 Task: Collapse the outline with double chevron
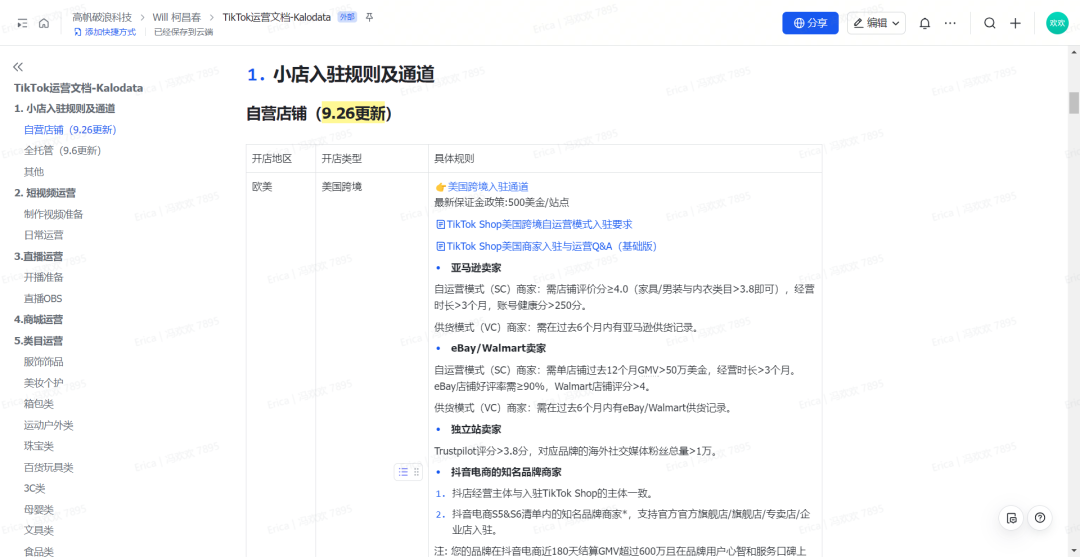(x=18, y=67)
